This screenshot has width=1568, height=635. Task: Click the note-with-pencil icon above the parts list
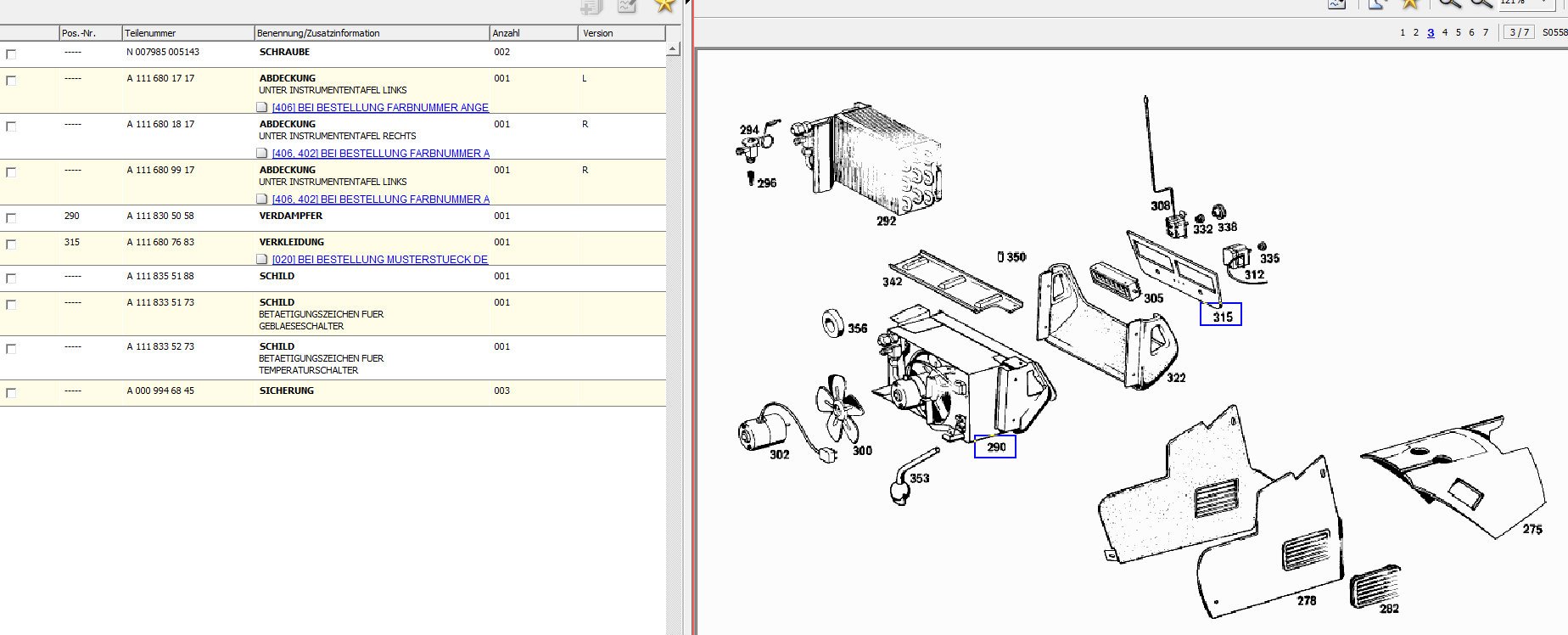[x=628, y=6]
